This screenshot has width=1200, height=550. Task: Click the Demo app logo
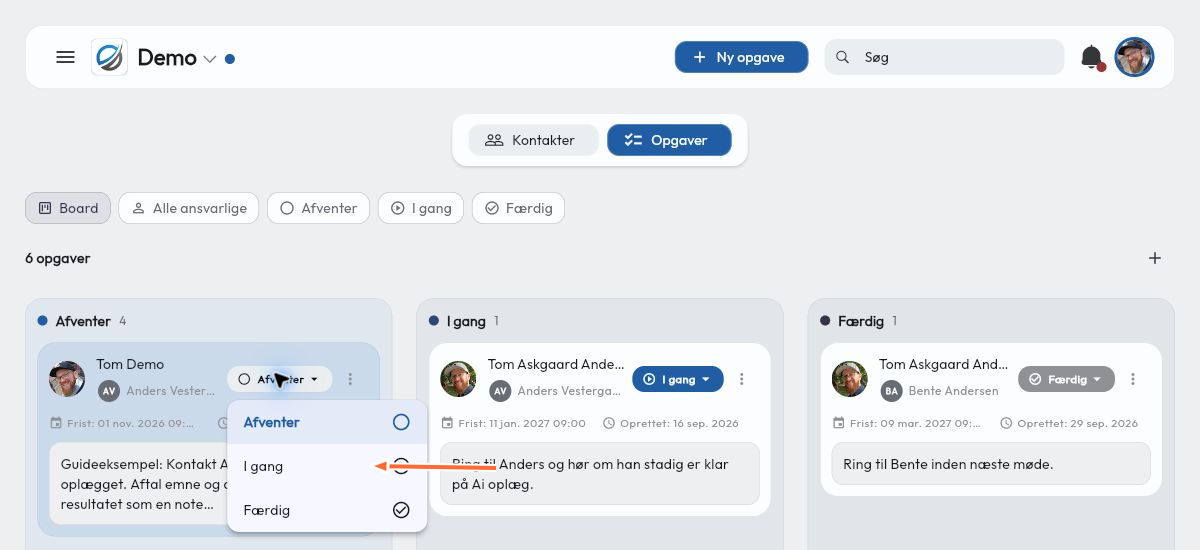coord(109,57)
